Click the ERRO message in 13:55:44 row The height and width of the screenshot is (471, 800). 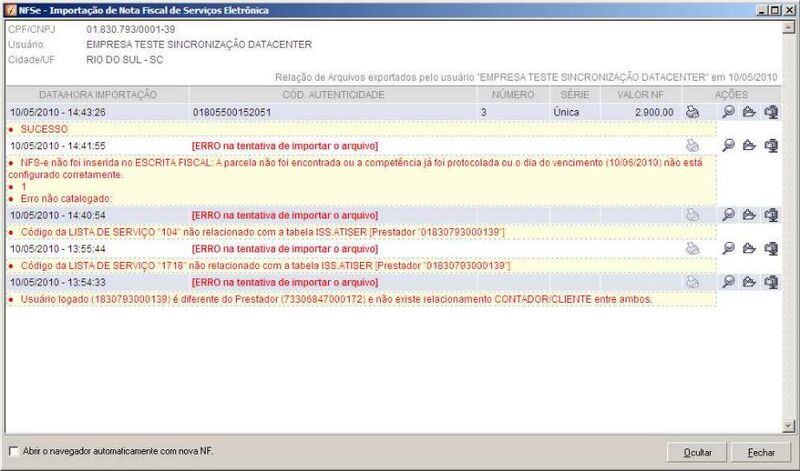pyautogui.click(x=285, y=249)
